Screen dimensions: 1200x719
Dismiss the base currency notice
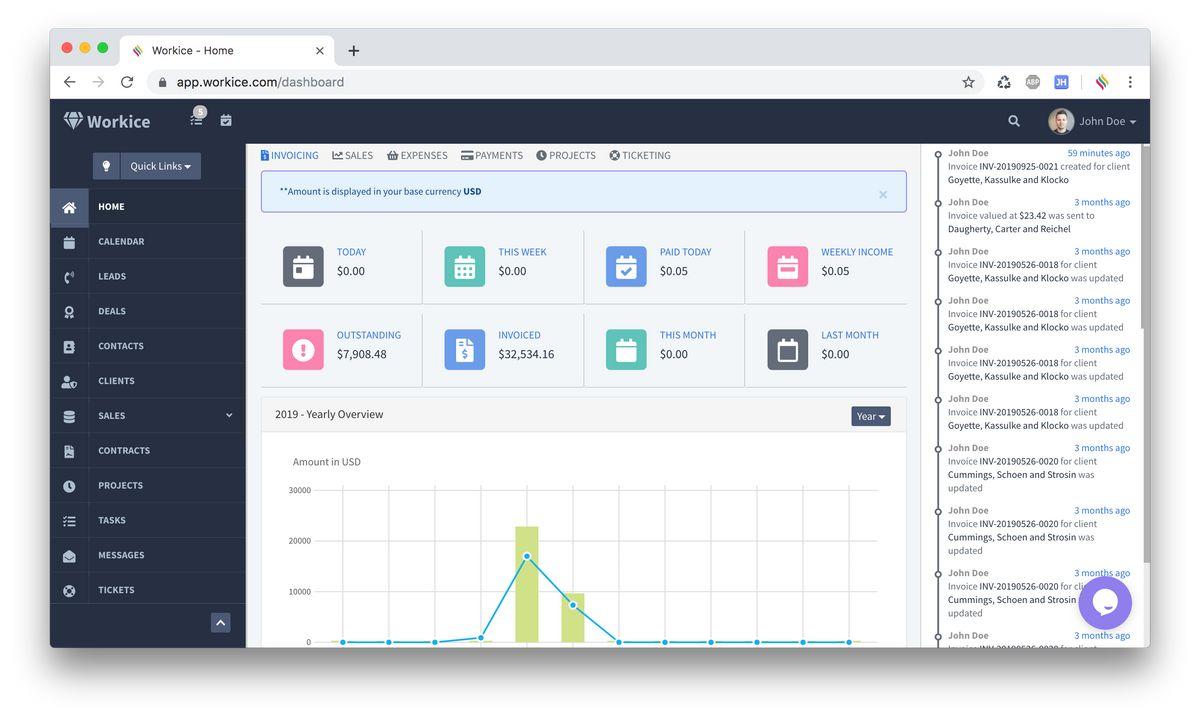coord(882,195)
